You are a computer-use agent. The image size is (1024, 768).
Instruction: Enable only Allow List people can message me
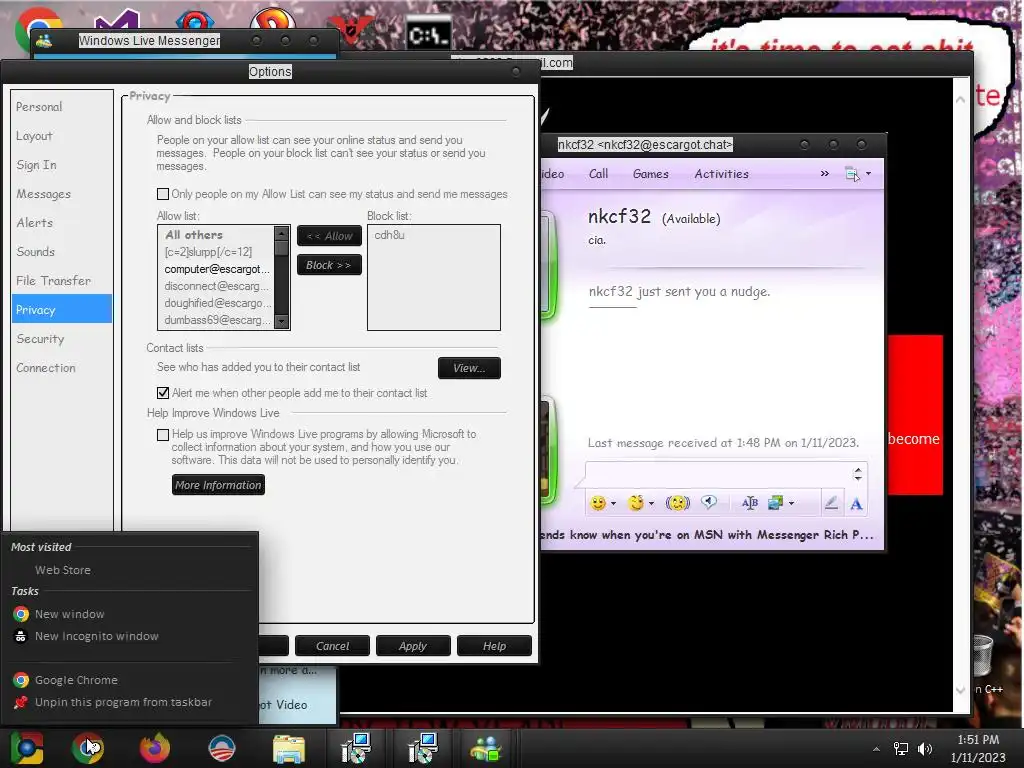coord(163,194)
